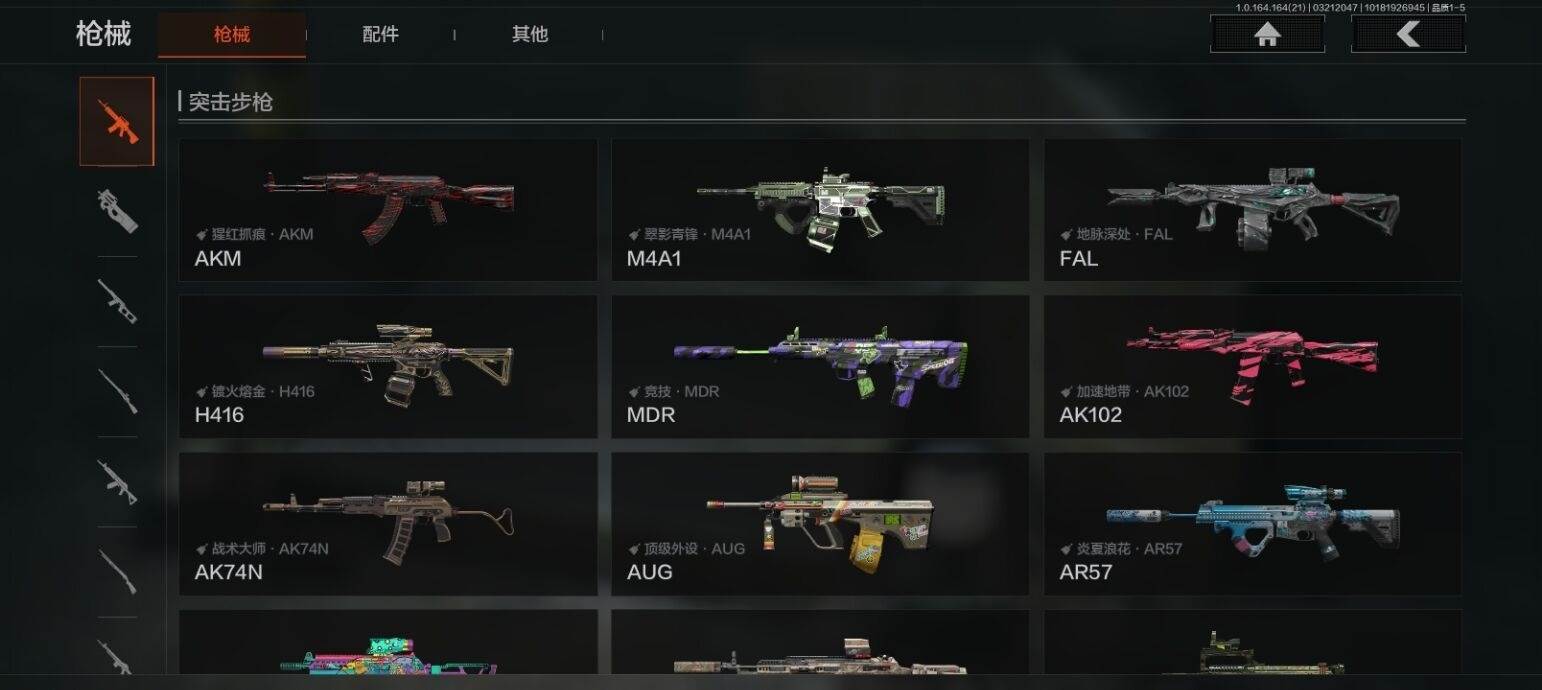The image size is (1542, 690).
Task: Switch to the 其他 tab
Action: pos(529,34)
